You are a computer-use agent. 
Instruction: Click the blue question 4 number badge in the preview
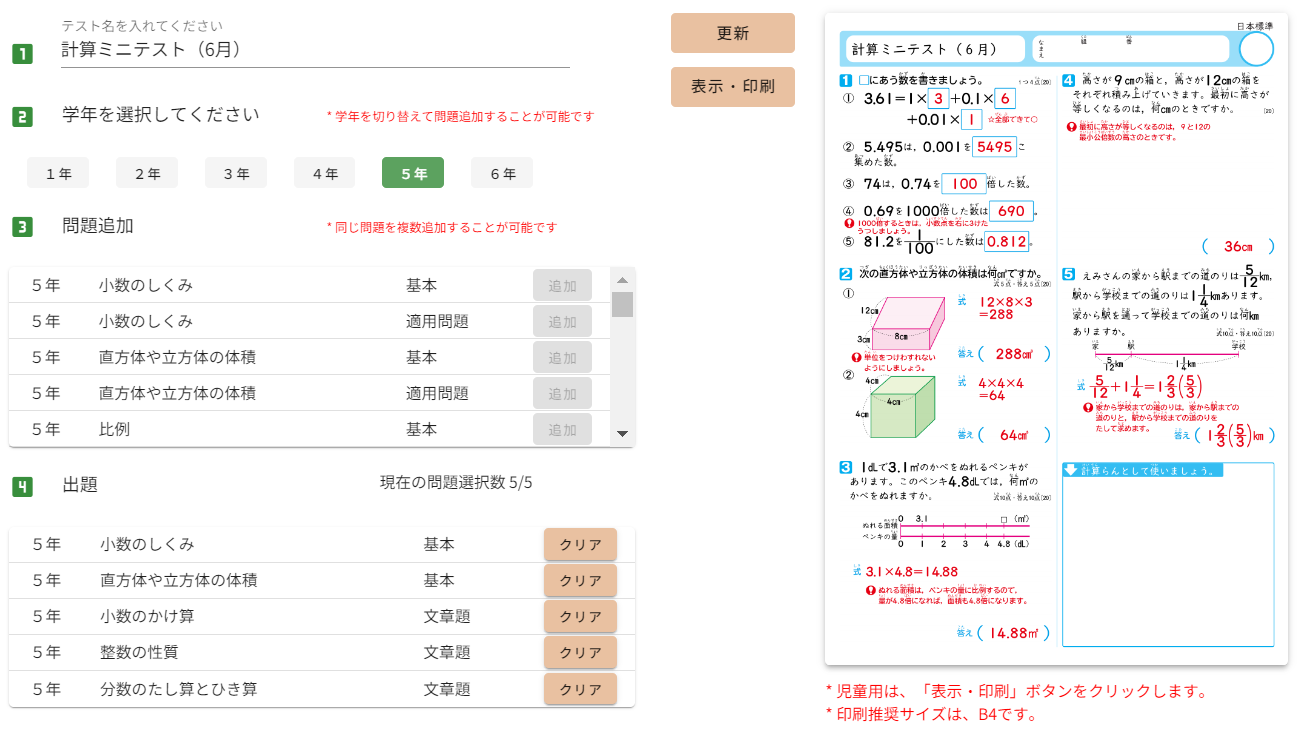[x=1068, y=80]
